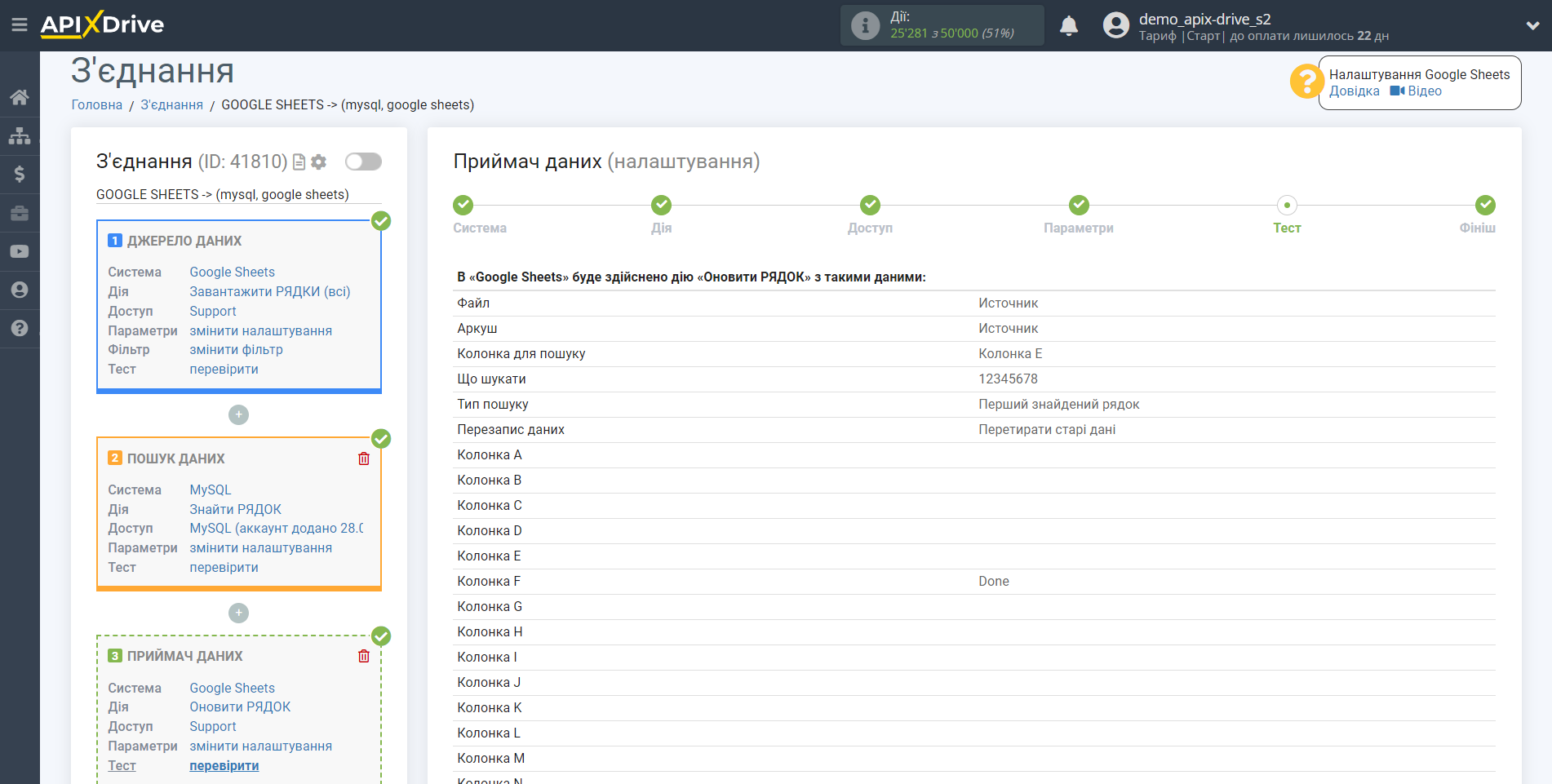This screenshot has width=1552, height=784.
Task: Click the ApiX-Drive logo
Action: tap(102, 24)
